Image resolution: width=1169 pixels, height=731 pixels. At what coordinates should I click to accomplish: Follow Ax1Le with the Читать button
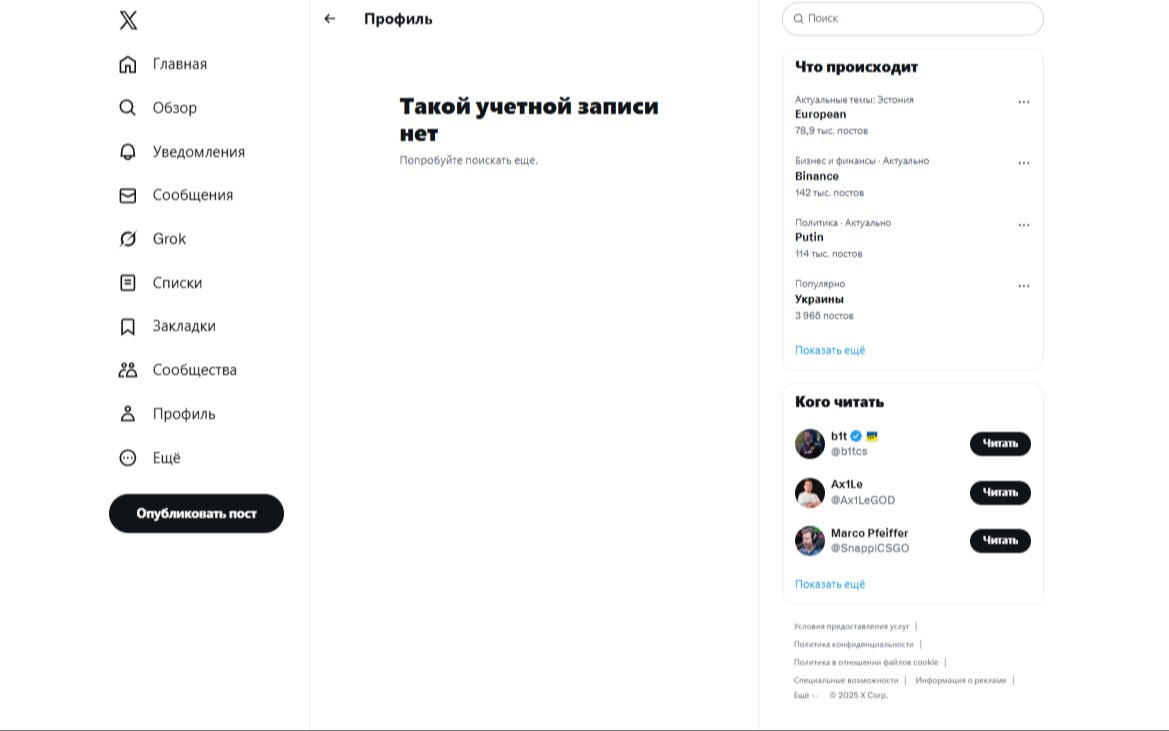[999, 492]
